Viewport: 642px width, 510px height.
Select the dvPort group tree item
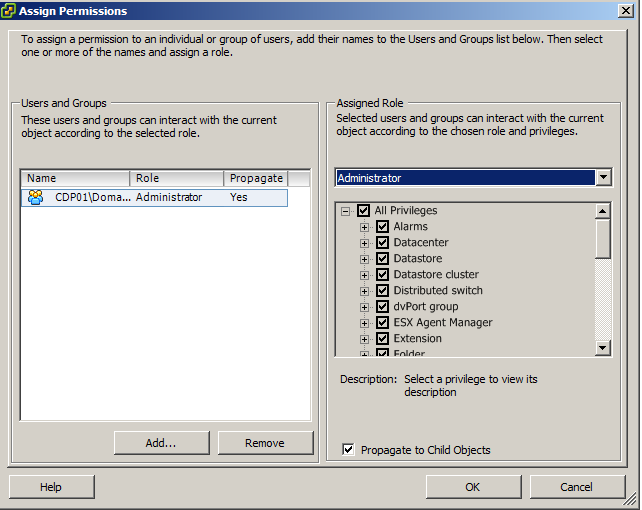click(425, 307)
